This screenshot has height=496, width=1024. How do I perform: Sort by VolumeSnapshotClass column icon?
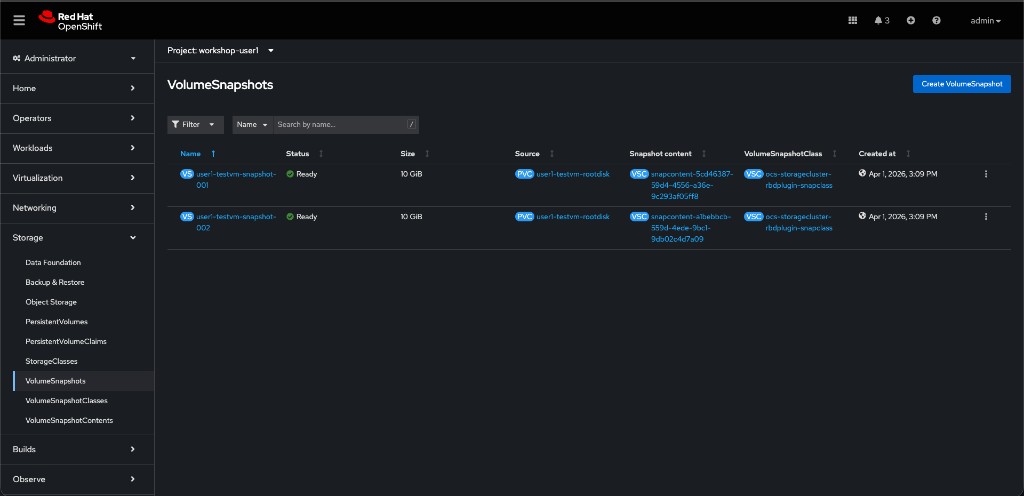coord(834,154)
